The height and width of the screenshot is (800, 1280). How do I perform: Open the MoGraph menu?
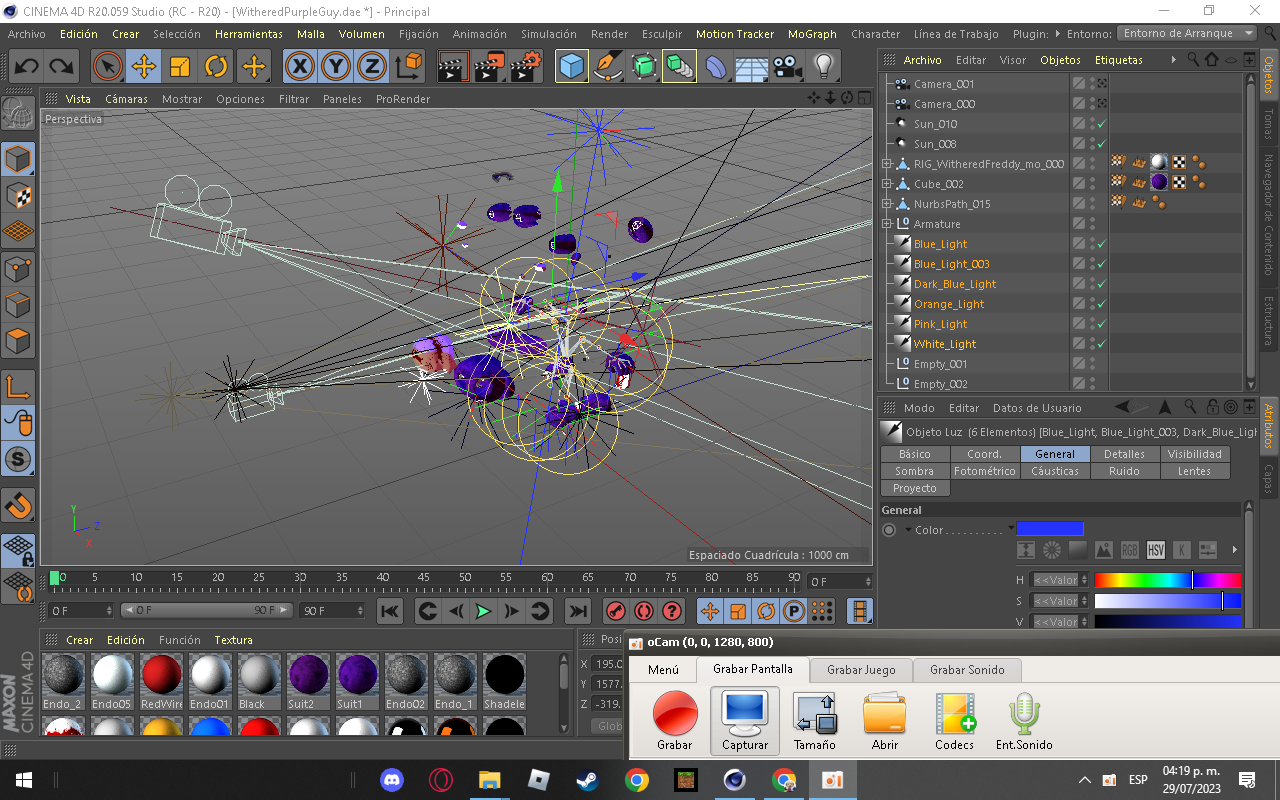point(812,34)
